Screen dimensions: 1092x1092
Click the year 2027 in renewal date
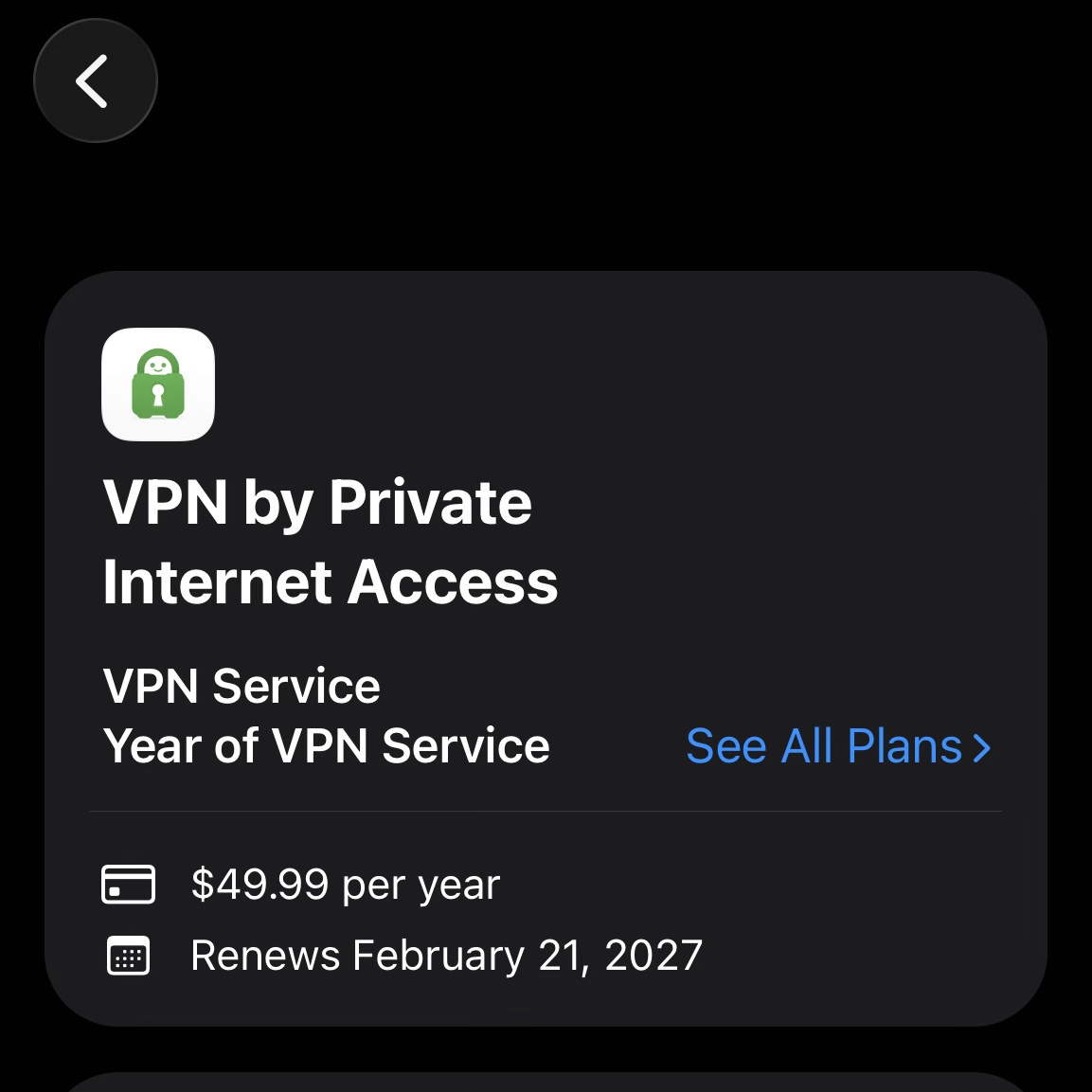[653, 956]
